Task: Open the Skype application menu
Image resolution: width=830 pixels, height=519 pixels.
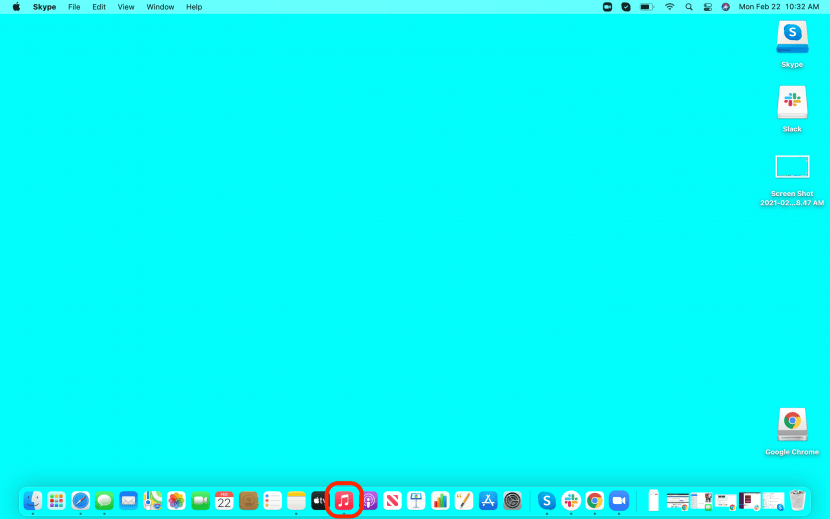Action: (44, 7)
